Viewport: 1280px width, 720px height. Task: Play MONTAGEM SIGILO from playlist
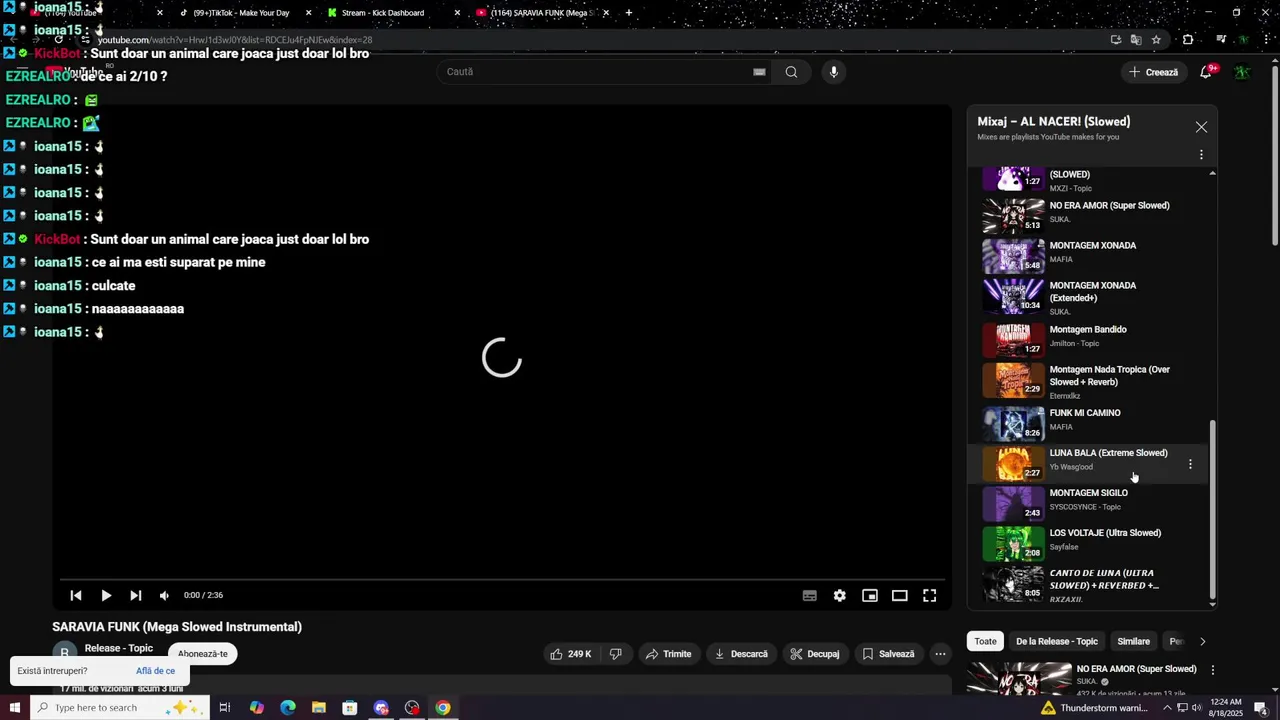click(x=1090, y=503)
